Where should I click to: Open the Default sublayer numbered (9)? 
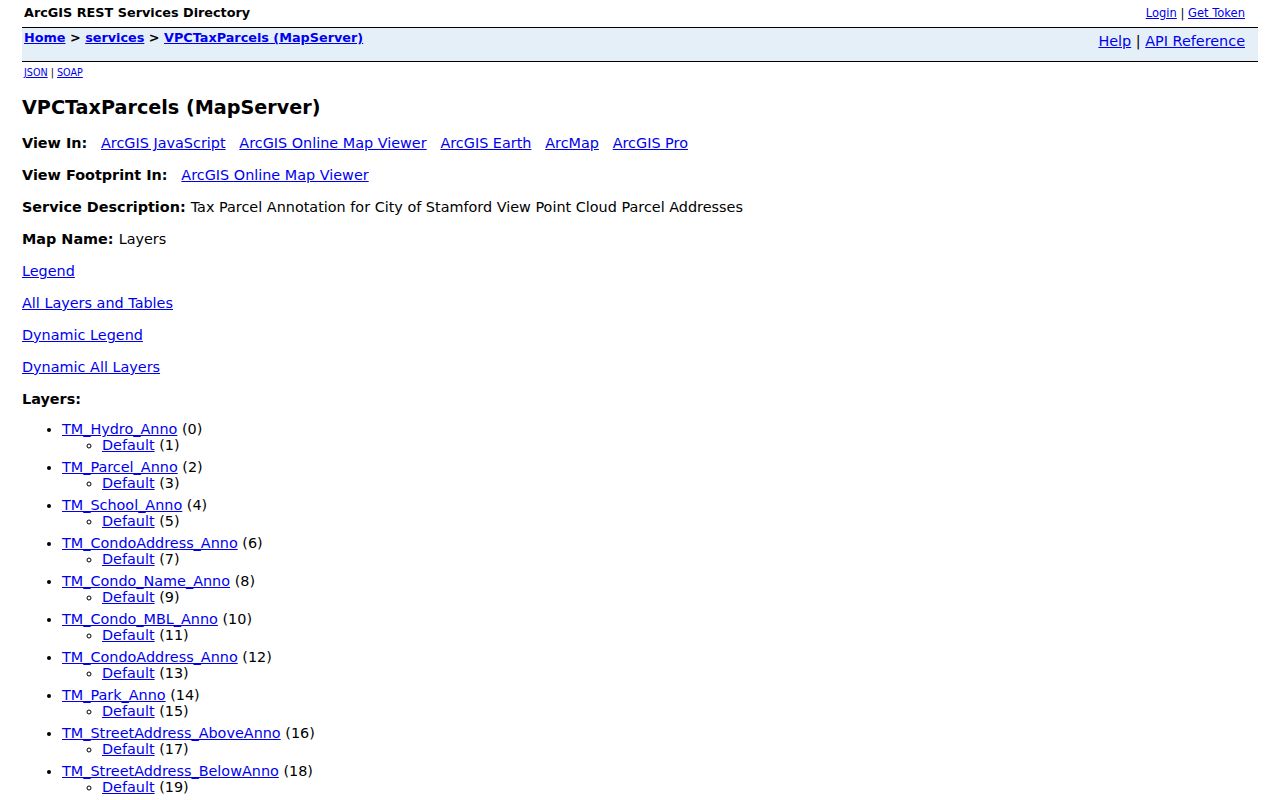128,597
